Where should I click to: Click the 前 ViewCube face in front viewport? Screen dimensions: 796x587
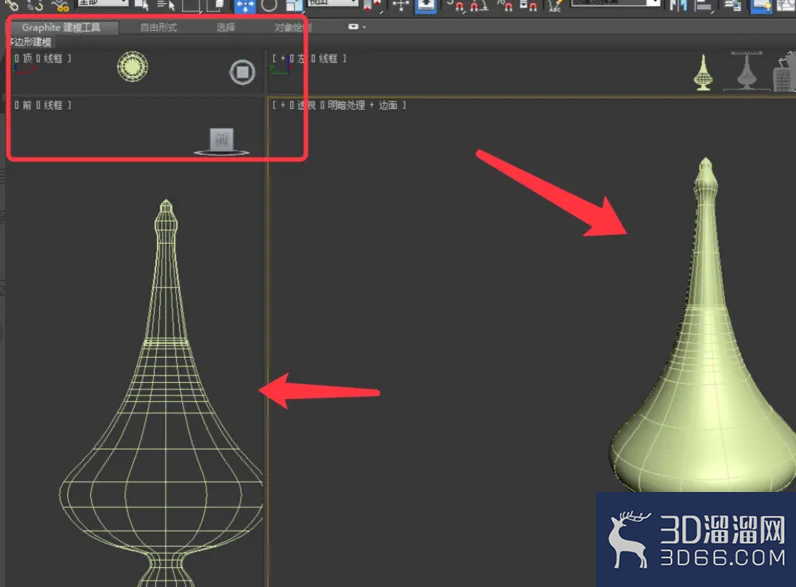click(x=222, y=139)
